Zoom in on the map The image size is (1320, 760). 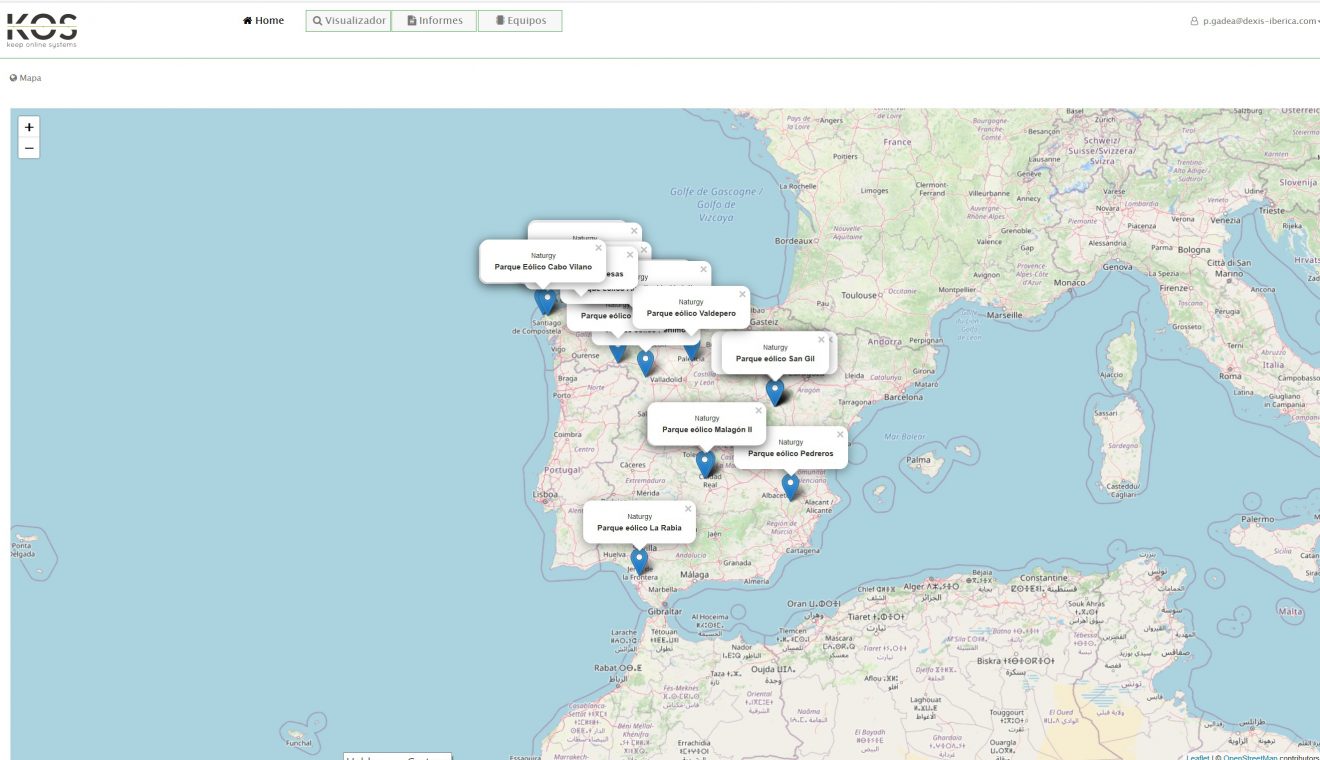click(x=29, y=127)
